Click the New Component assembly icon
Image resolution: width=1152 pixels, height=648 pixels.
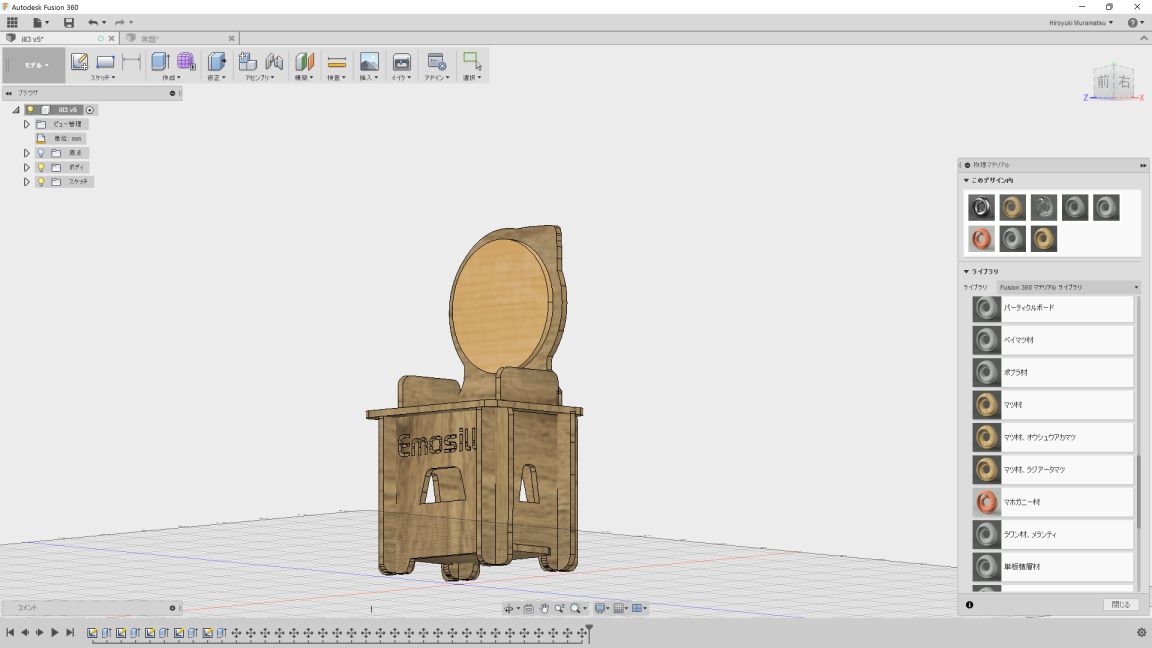[248, 62]
